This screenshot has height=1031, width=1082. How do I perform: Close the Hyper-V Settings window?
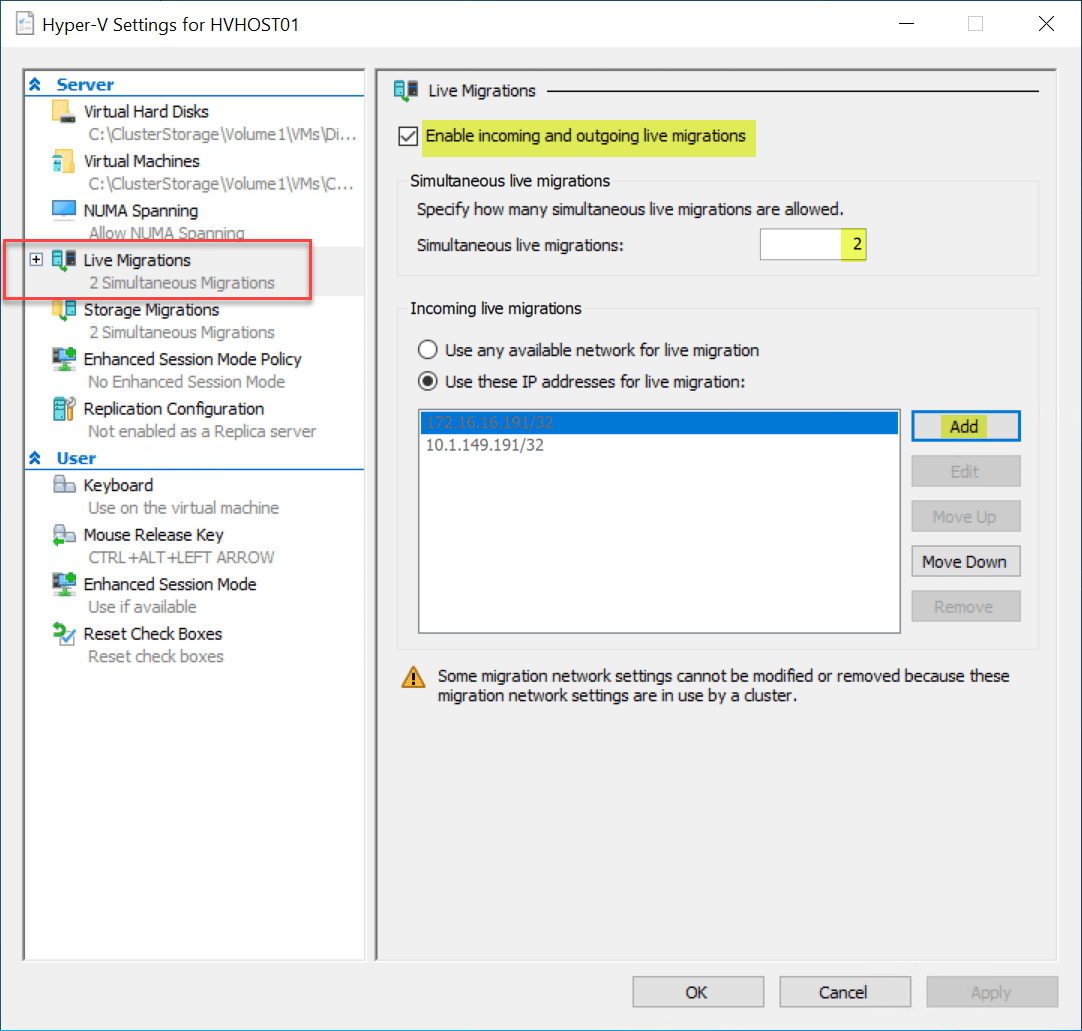tap(1046, 24)
